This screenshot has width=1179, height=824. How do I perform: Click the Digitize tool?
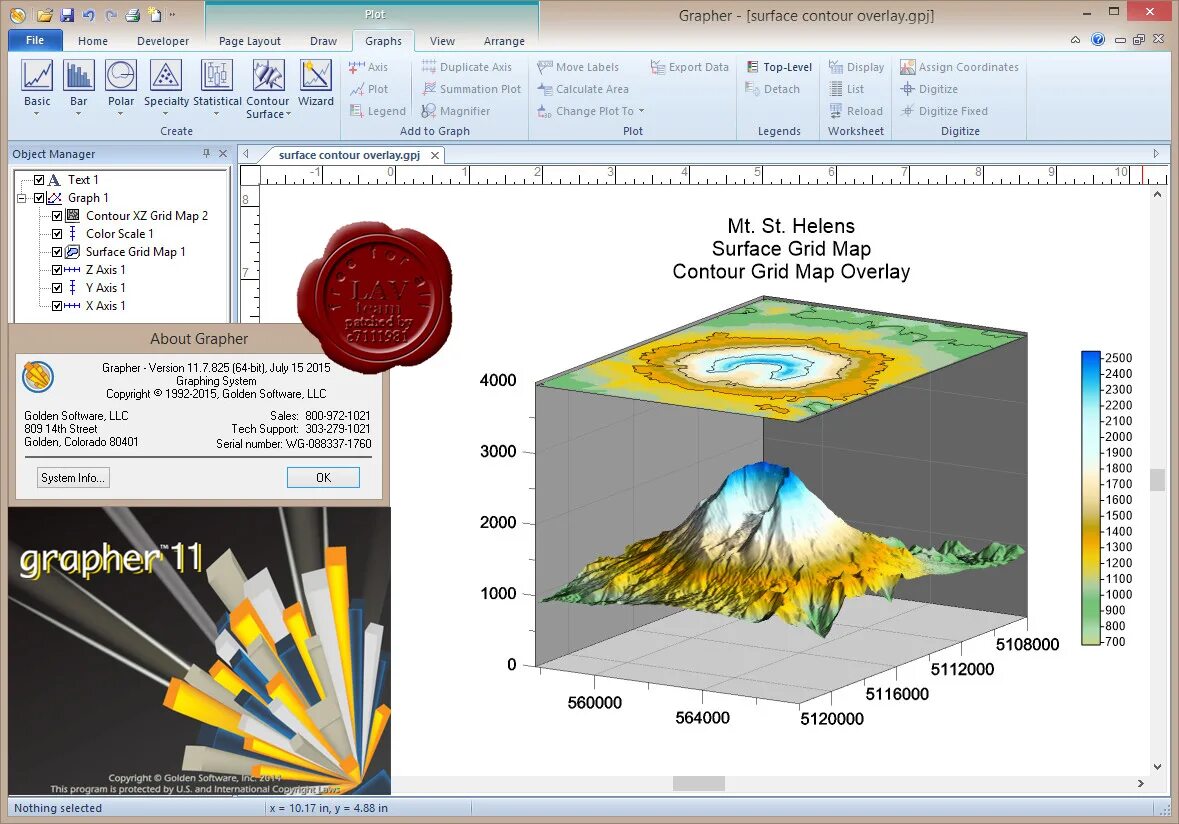(x=929, y=89)
